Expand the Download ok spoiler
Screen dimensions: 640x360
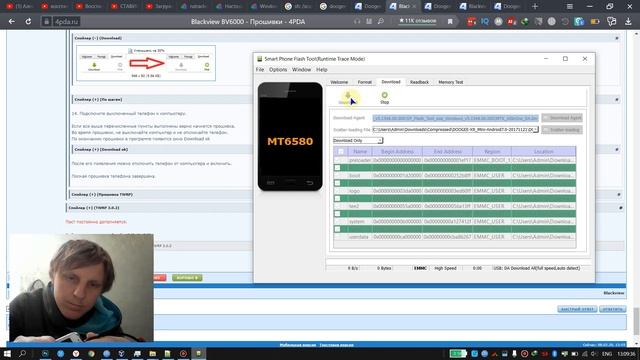[101, 149]
